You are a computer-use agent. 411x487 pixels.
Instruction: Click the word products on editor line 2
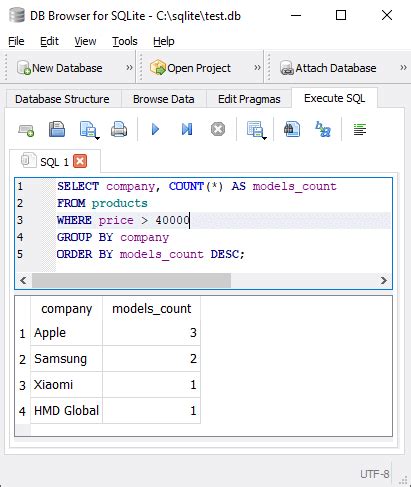pos(120,203)
